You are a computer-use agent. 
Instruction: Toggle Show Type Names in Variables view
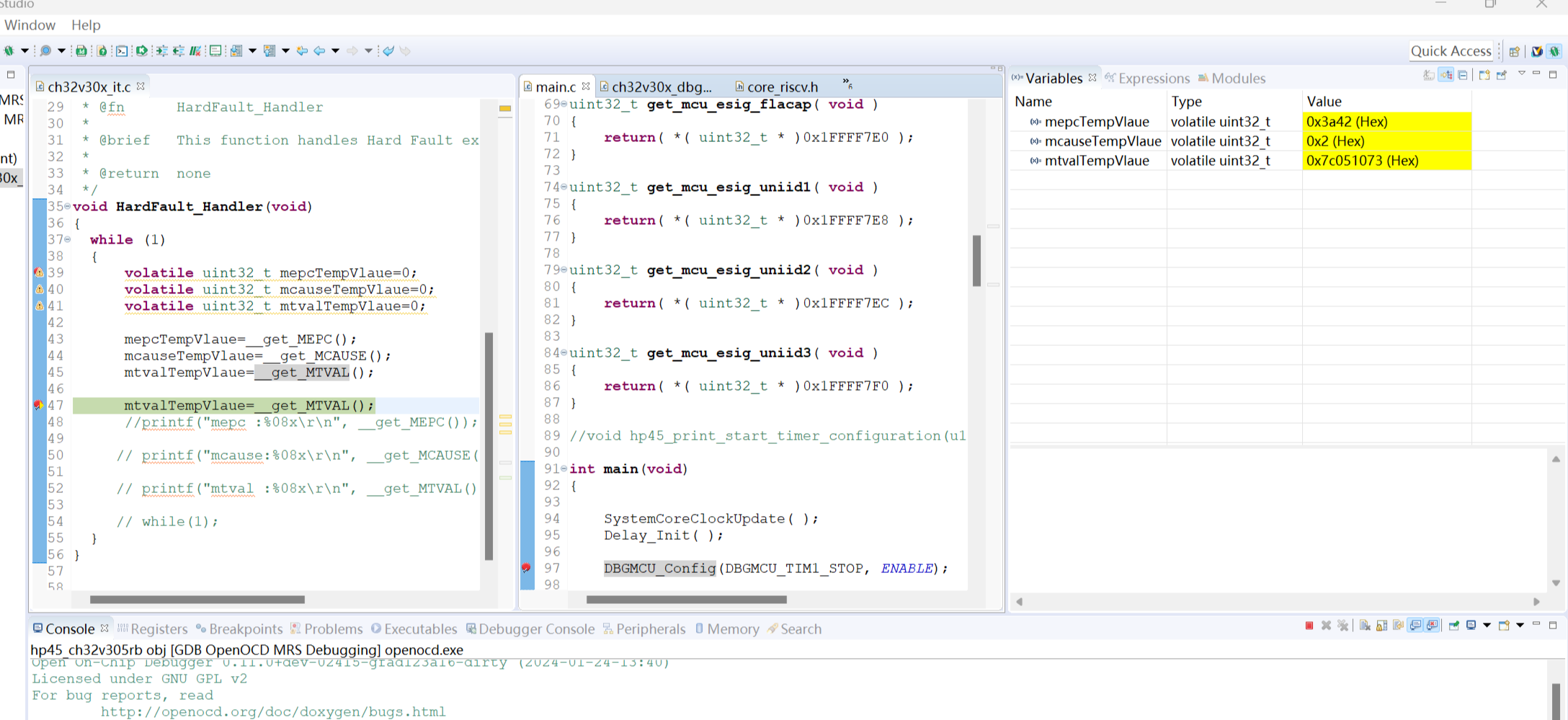(1429, 75)
